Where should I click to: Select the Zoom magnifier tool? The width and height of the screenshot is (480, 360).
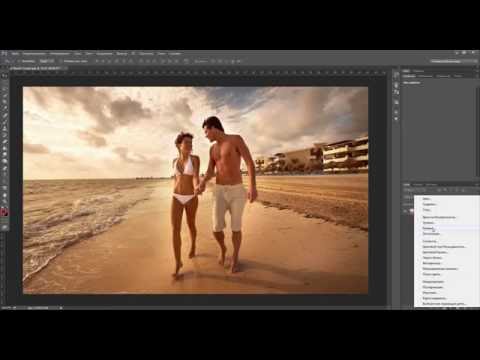(4, 201)
